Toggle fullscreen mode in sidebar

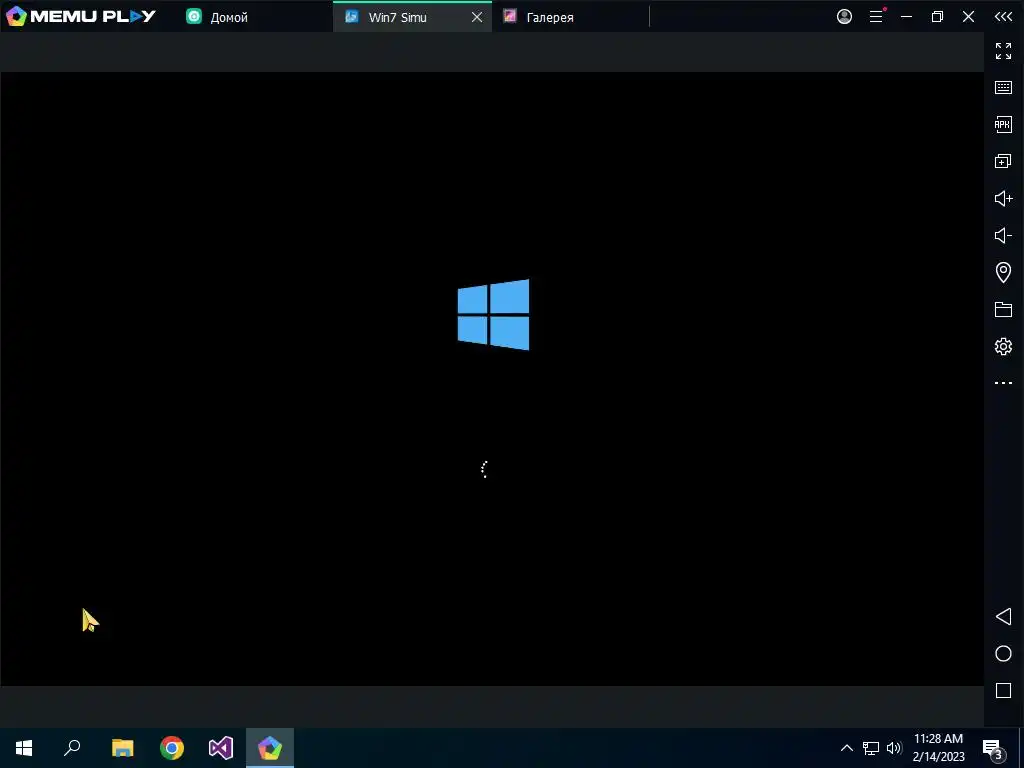click(1003, 51)
